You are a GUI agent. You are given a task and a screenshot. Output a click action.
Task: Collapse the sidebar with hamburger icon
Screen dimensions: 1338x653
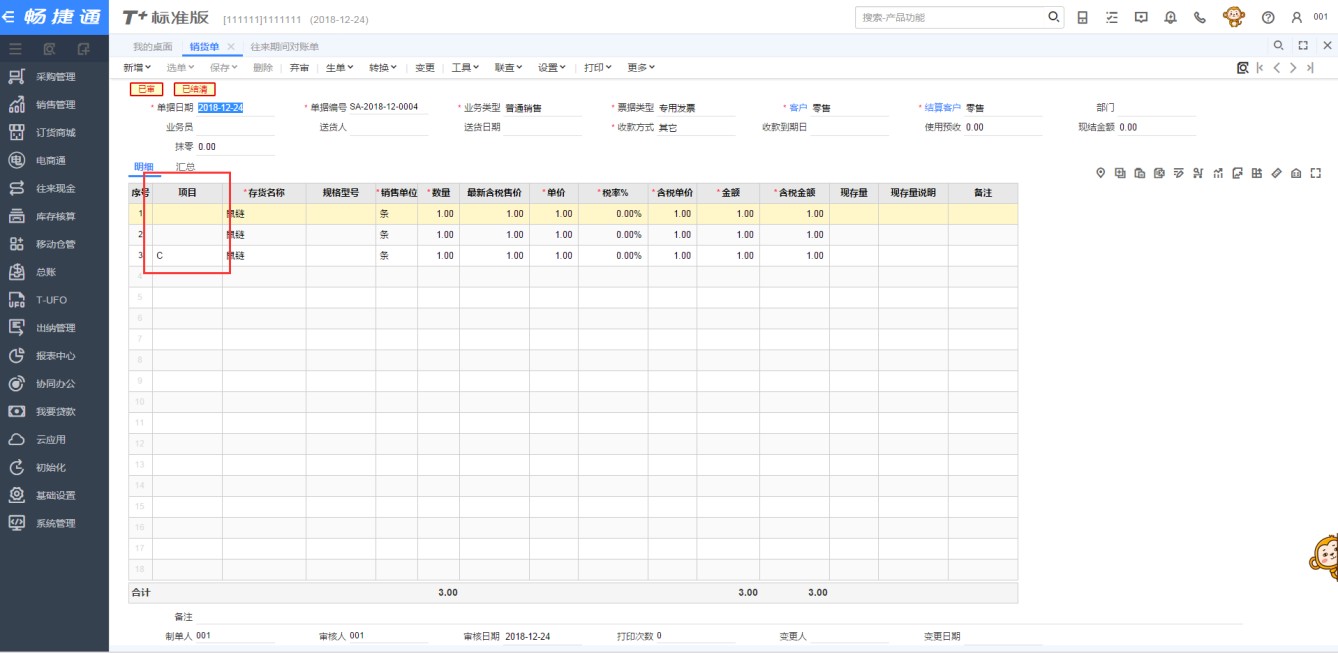[16, 48]
